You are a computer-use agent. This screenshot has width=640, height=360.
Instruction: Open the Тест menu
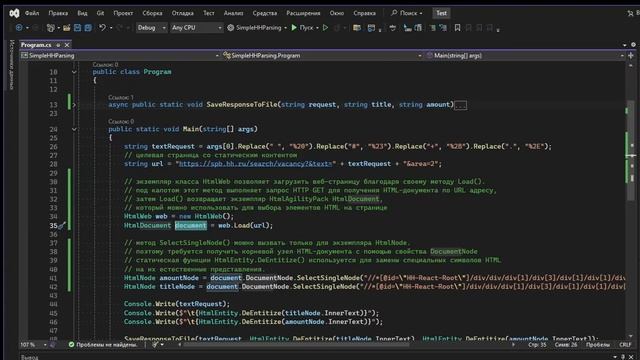tap(209, 13)
